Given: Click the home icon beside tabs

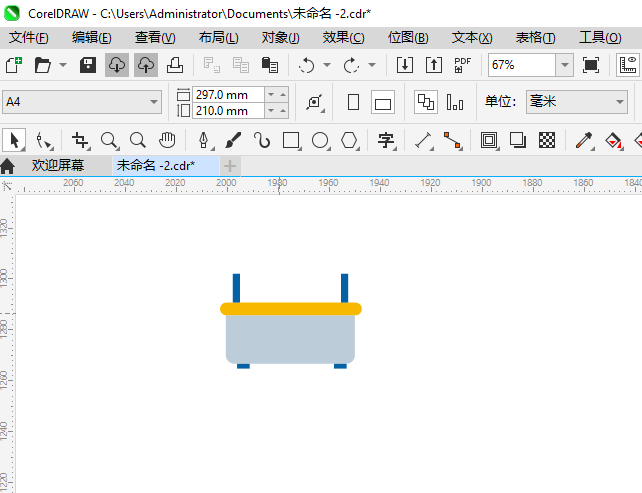Looking at the screenshot, I should coord(8,166).
